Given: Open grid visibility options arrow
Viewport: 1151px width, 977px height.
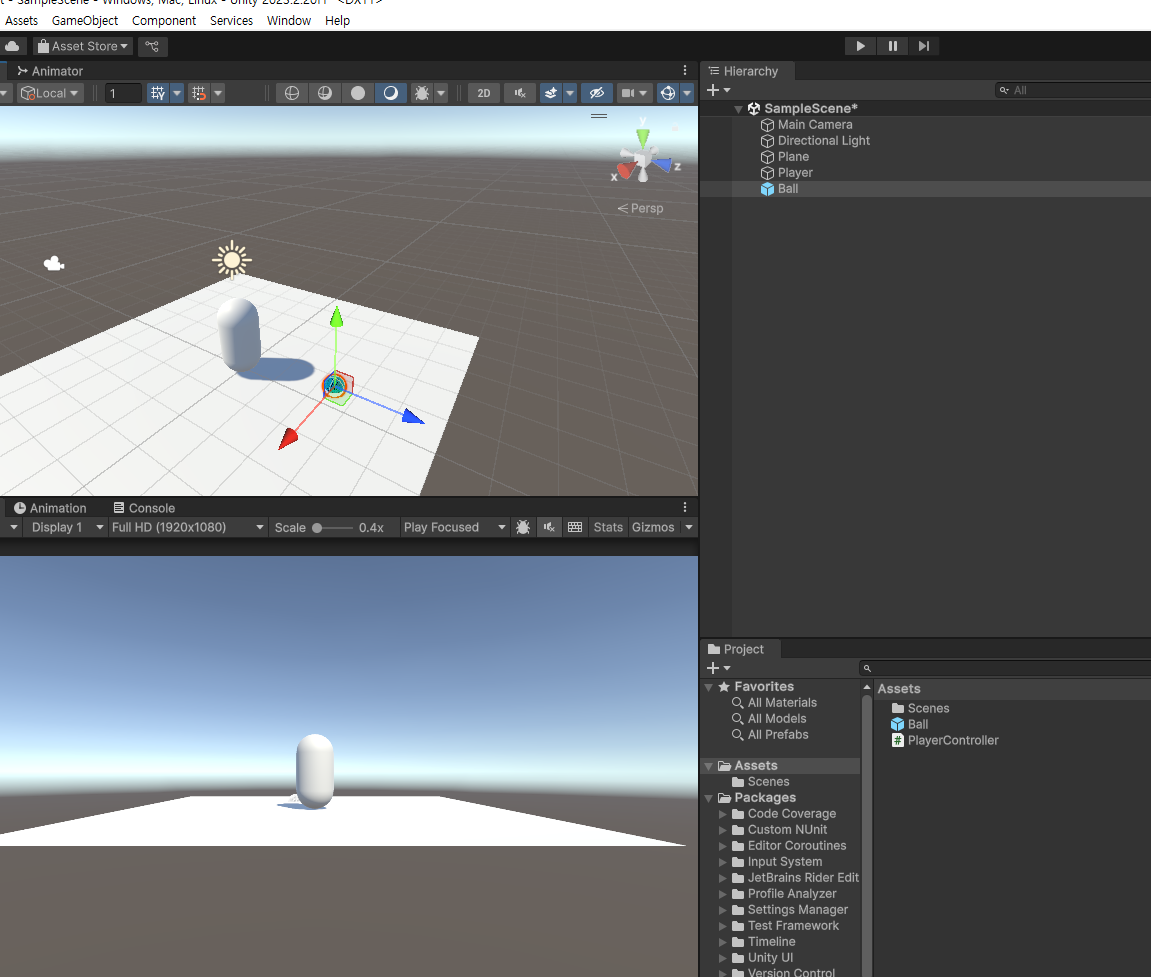Looking at the screenshot, I should (177, 93).
